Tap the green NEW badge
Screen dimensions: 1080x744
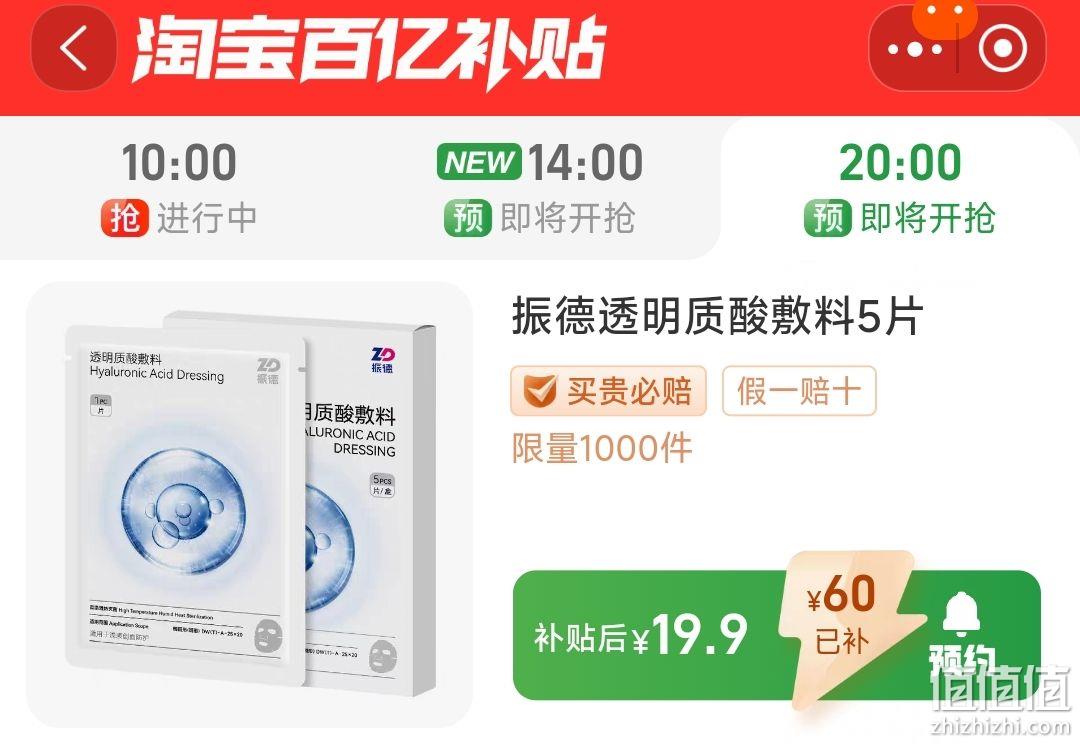479,162
